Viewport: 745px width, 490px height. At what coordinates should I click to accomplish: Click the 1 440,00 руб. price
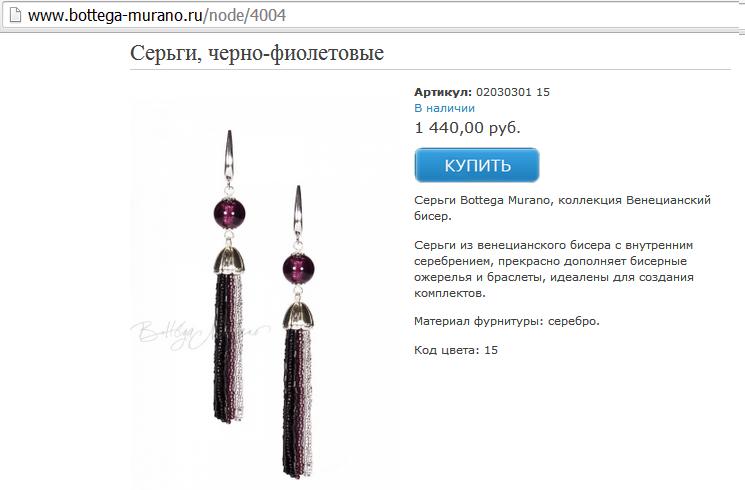pos(468,127)
